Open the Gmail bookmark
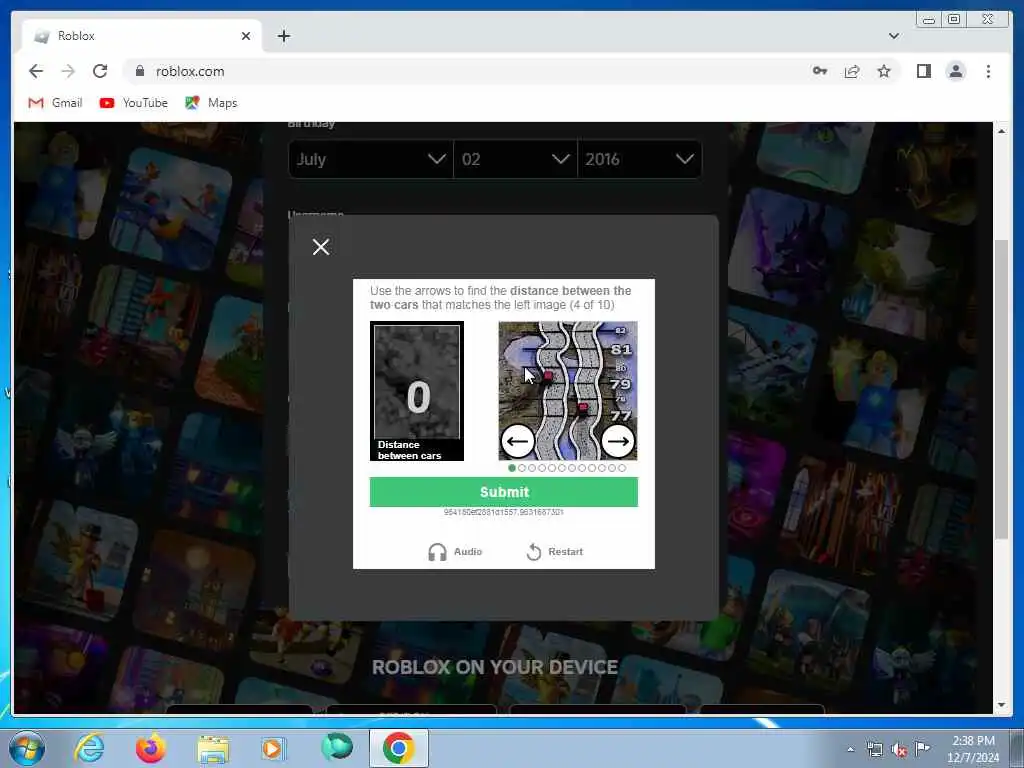The image size is (1024, 768). pyautogui.click(x=56, y=103)
